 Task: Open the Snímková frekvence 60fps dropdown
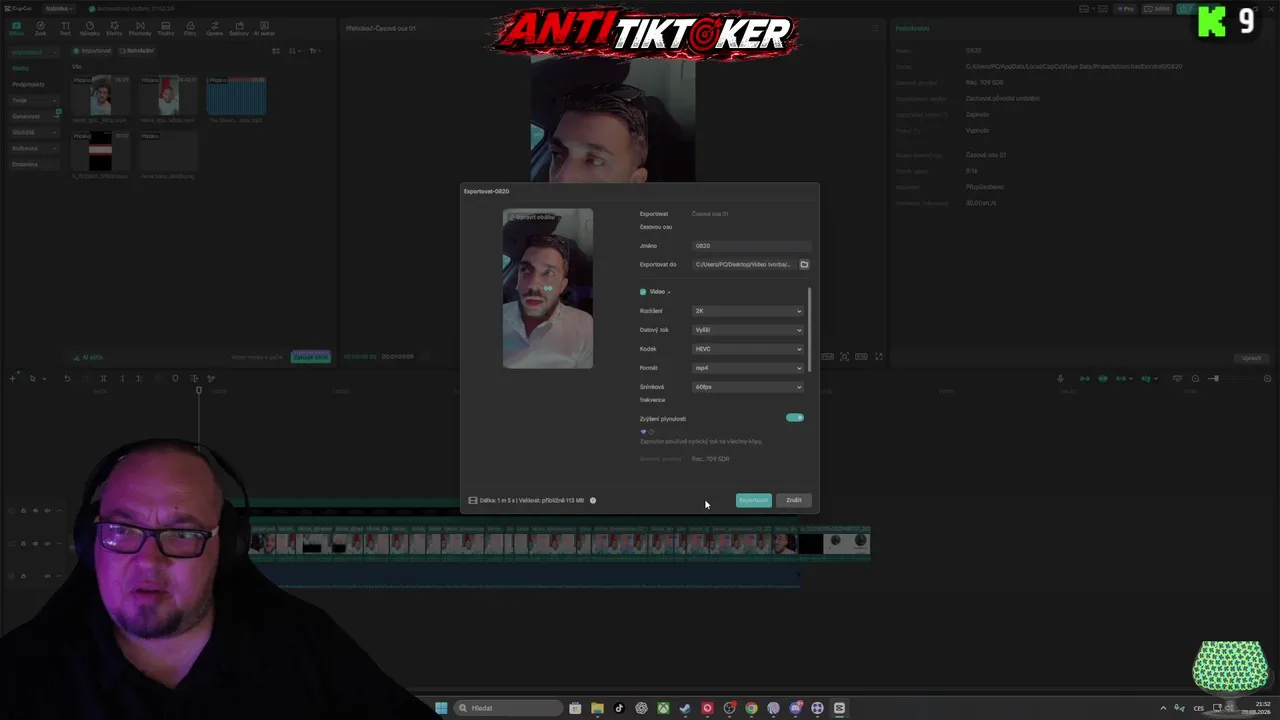point(748,387)
